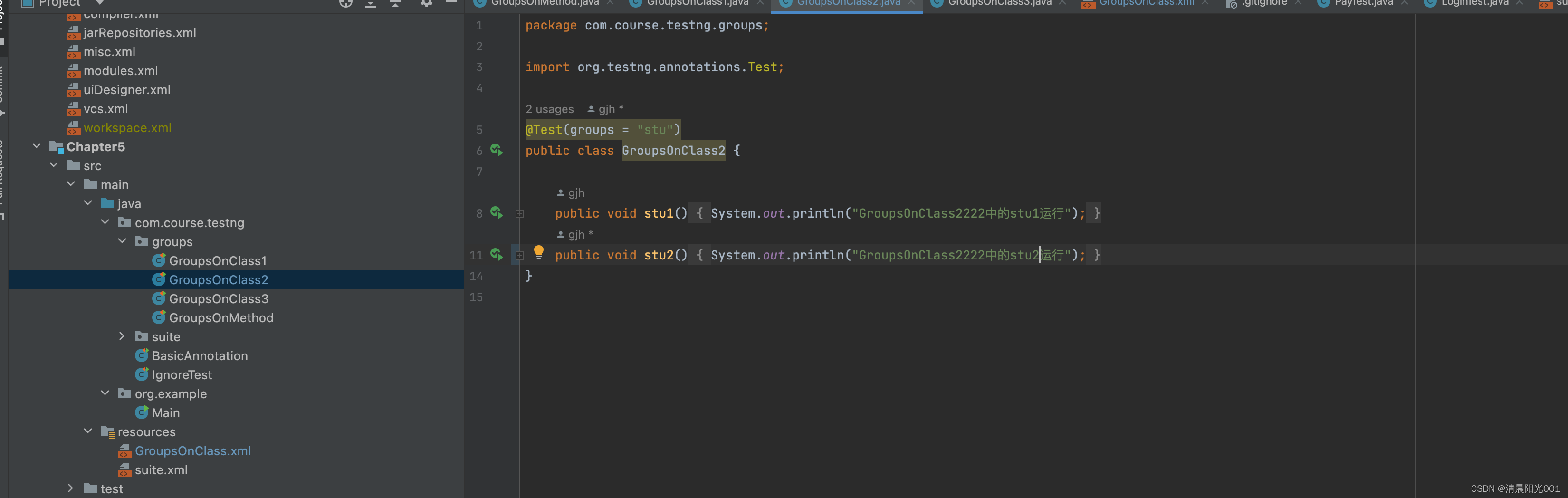This screenshot has width=1568, height=498.
Task: Click the class icon of GroupsOnClass1
Action: pyautogui.click(x=159, y=260)
